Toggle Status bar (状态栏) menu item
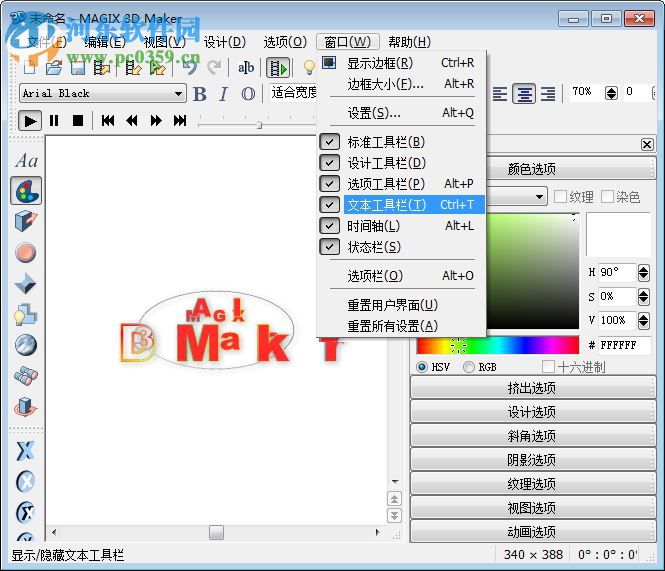 [x=401, y=247]
